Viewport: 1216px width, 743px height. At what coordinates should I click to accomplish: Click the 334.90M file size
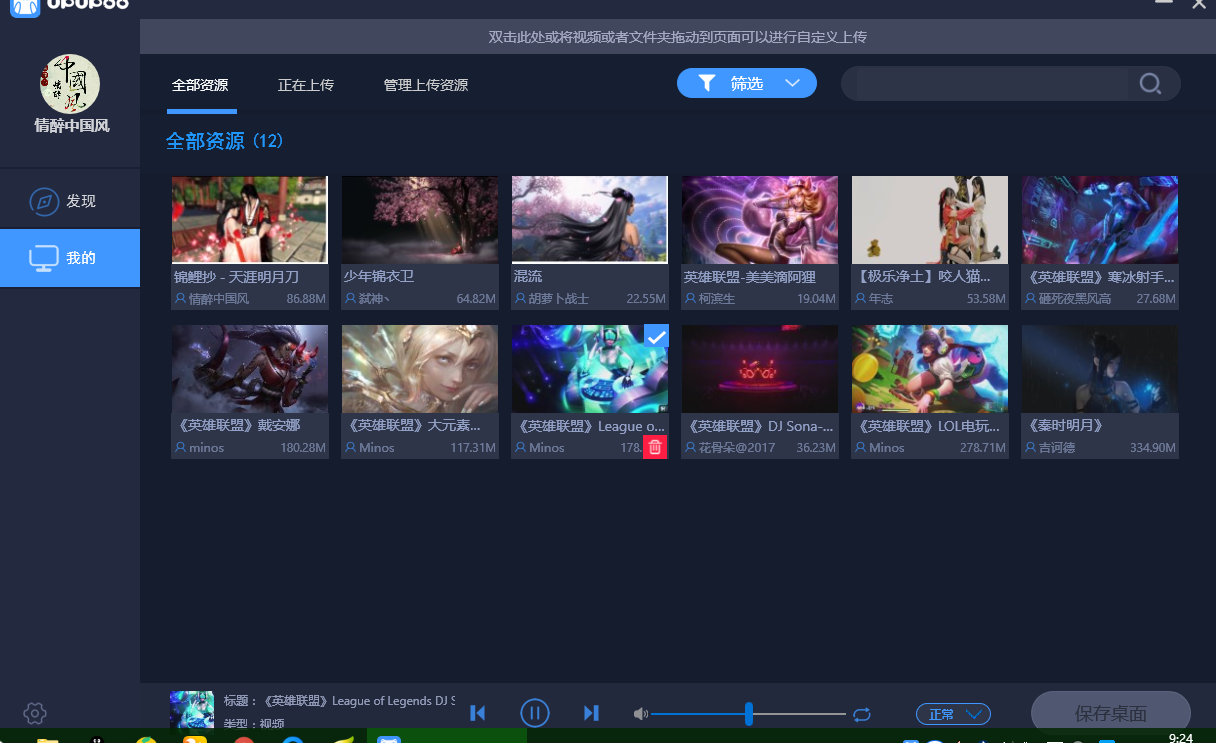[x=1153, y=448]
